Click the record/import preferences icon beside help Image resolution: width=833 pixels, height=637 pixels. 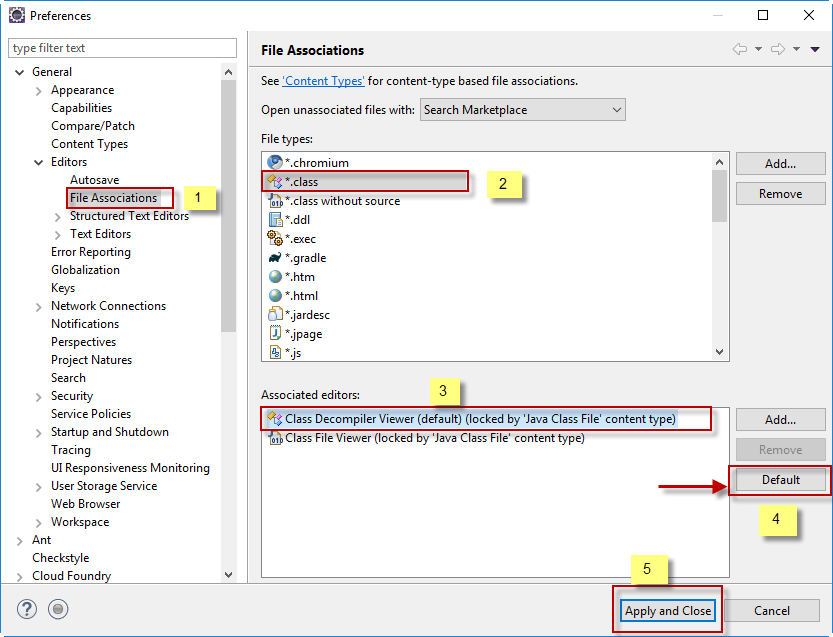pyautogui.click(x=58, y=609)
